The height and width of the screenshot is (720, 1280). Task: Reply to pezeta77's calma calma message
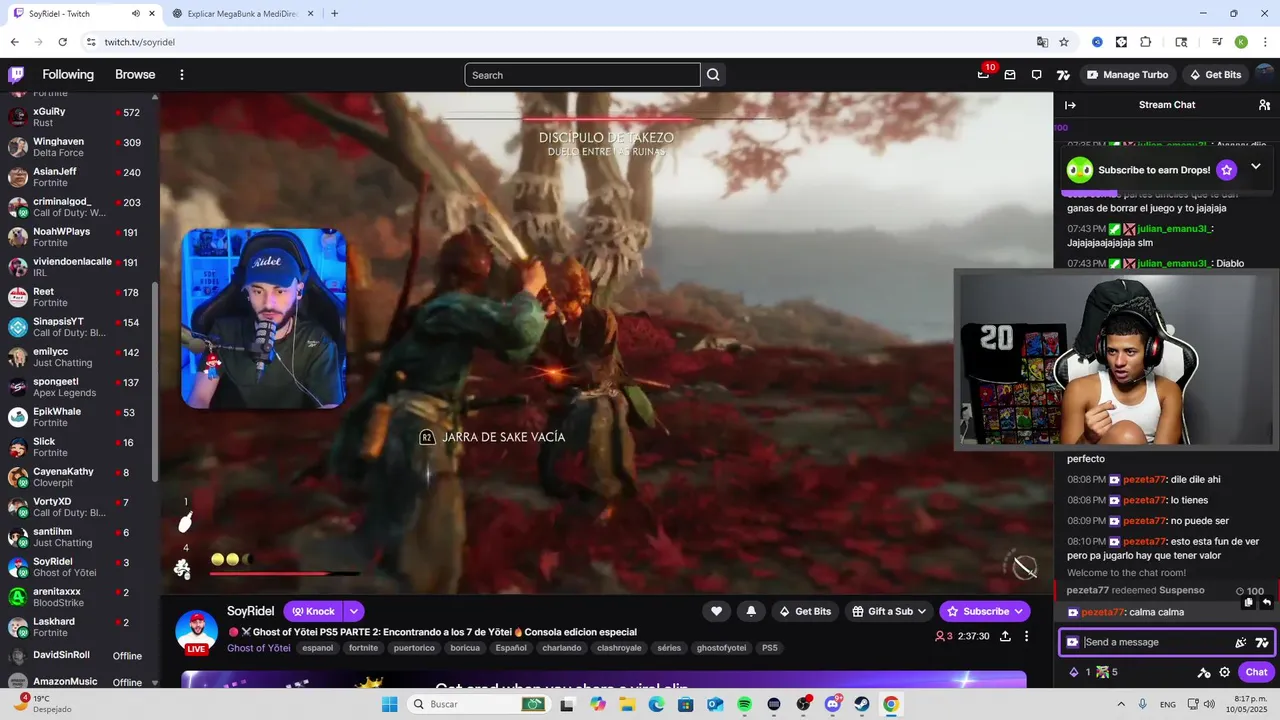pyautogui.click(x=1266, y=603)
